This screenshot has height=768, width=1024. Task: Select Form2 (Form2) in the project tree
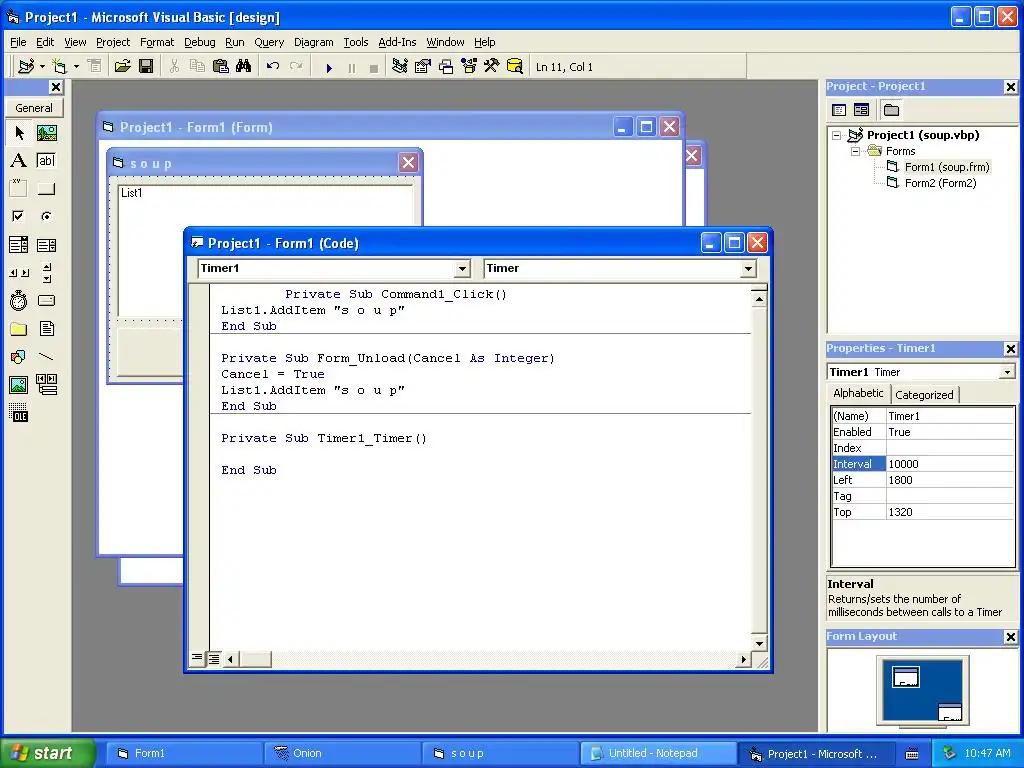[x=940, y=183]
